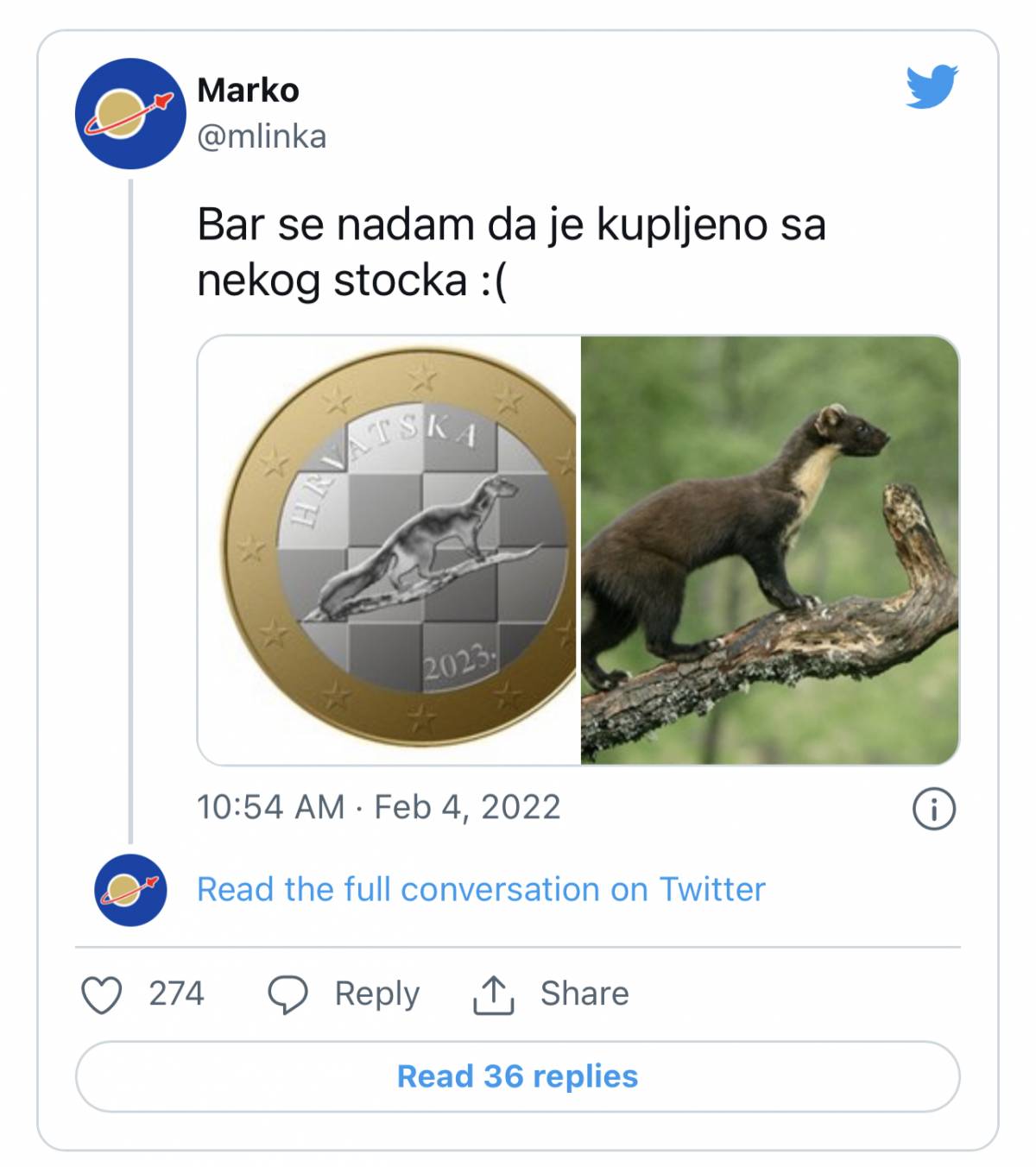Click the share upload arrow icon
1036x1167 pixels.
[x=493, y=994]
